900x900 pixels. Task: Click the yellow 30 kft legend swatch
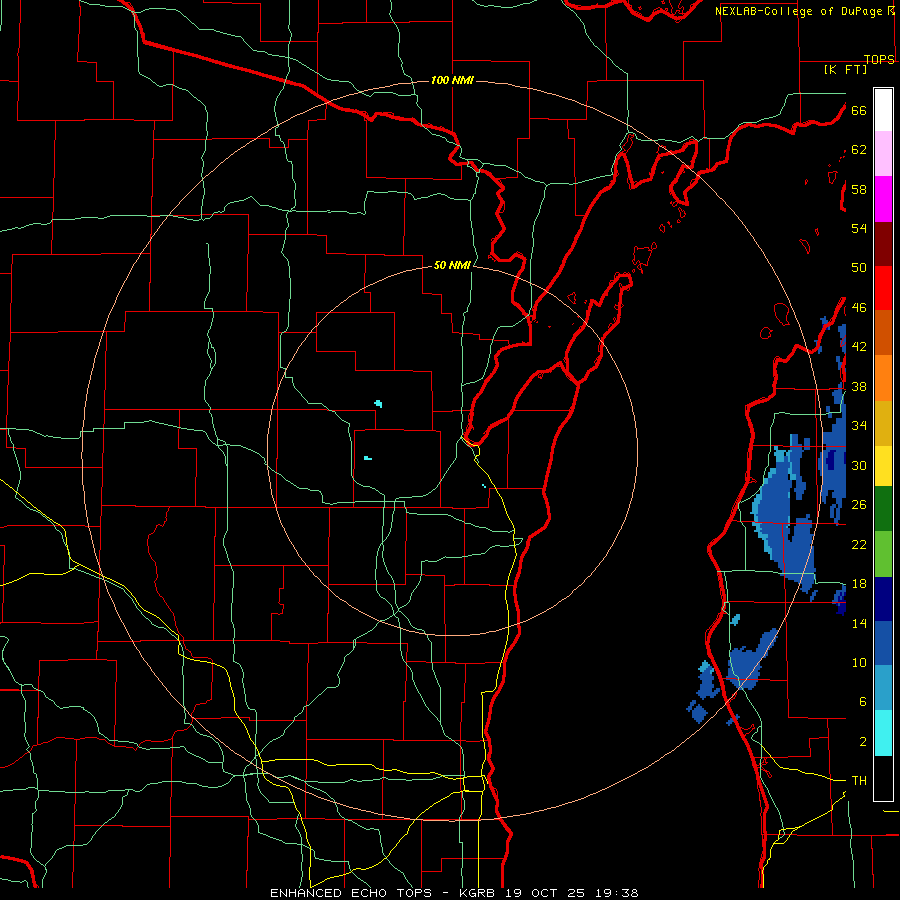pos(883,466)
